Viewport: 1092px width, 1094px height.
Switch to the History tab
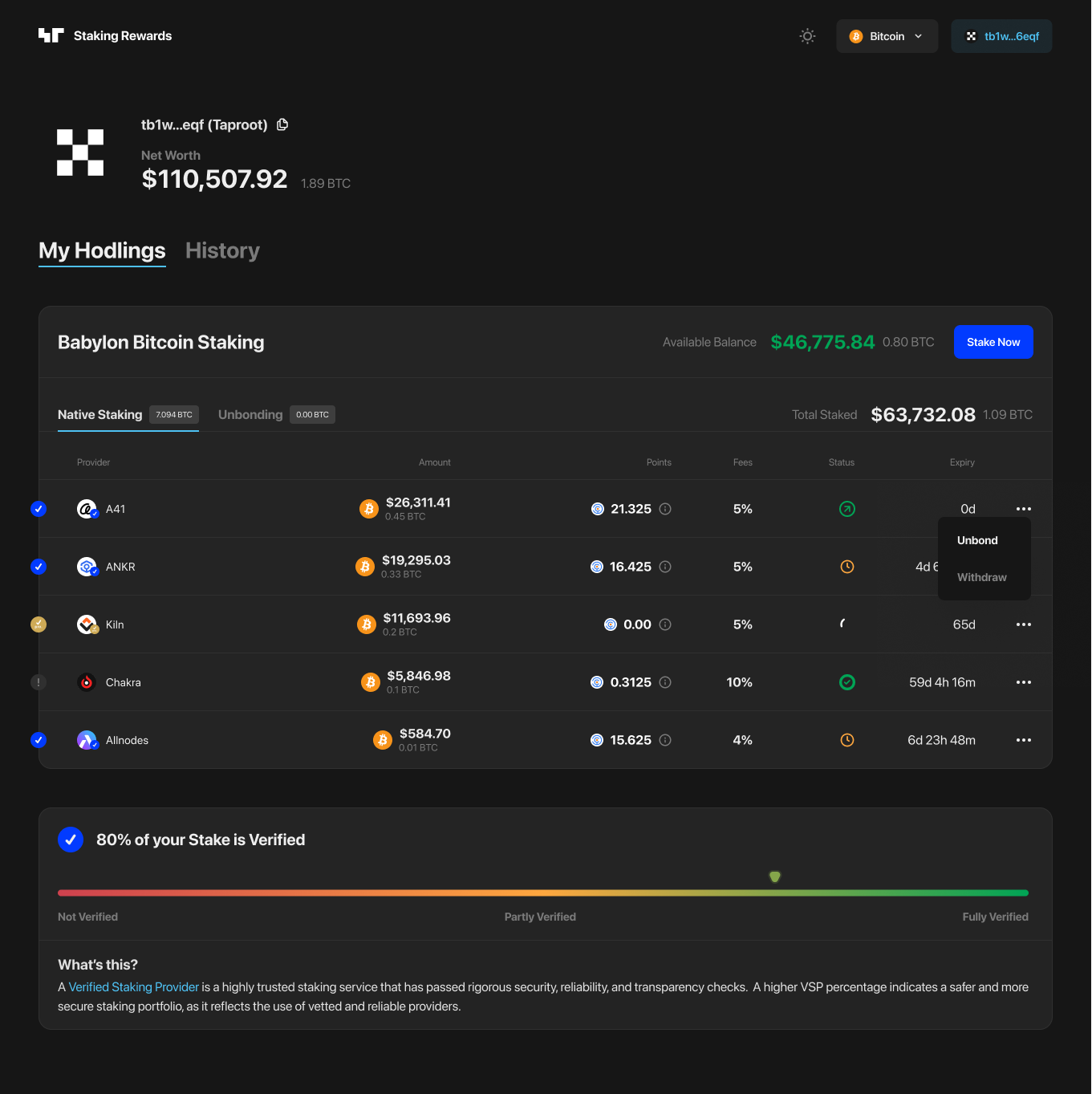click(x=222, y=250)
